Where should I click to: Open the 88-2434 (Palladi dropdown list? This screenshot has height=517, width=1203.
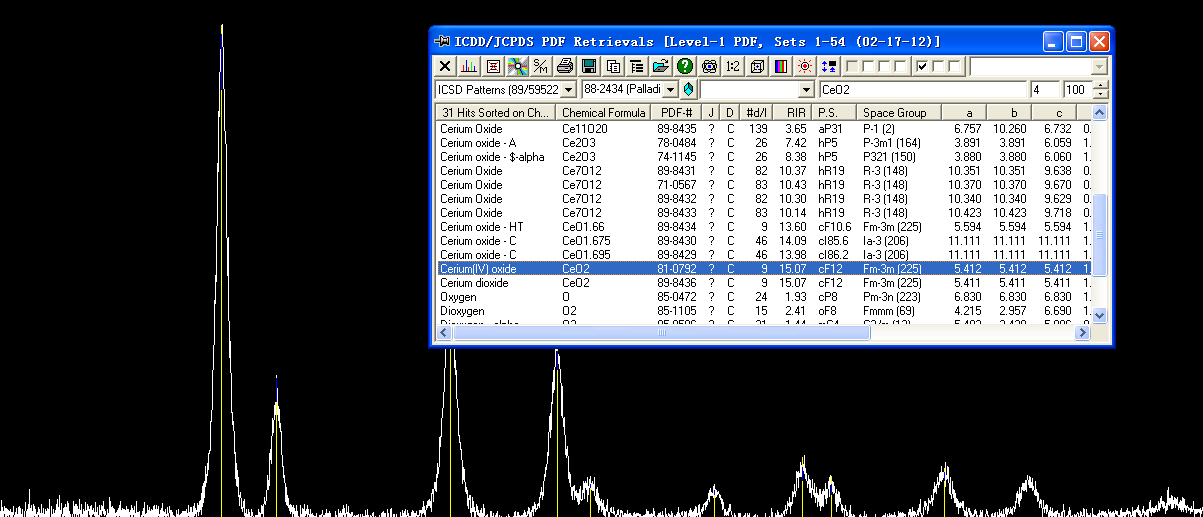click(670, 90)
